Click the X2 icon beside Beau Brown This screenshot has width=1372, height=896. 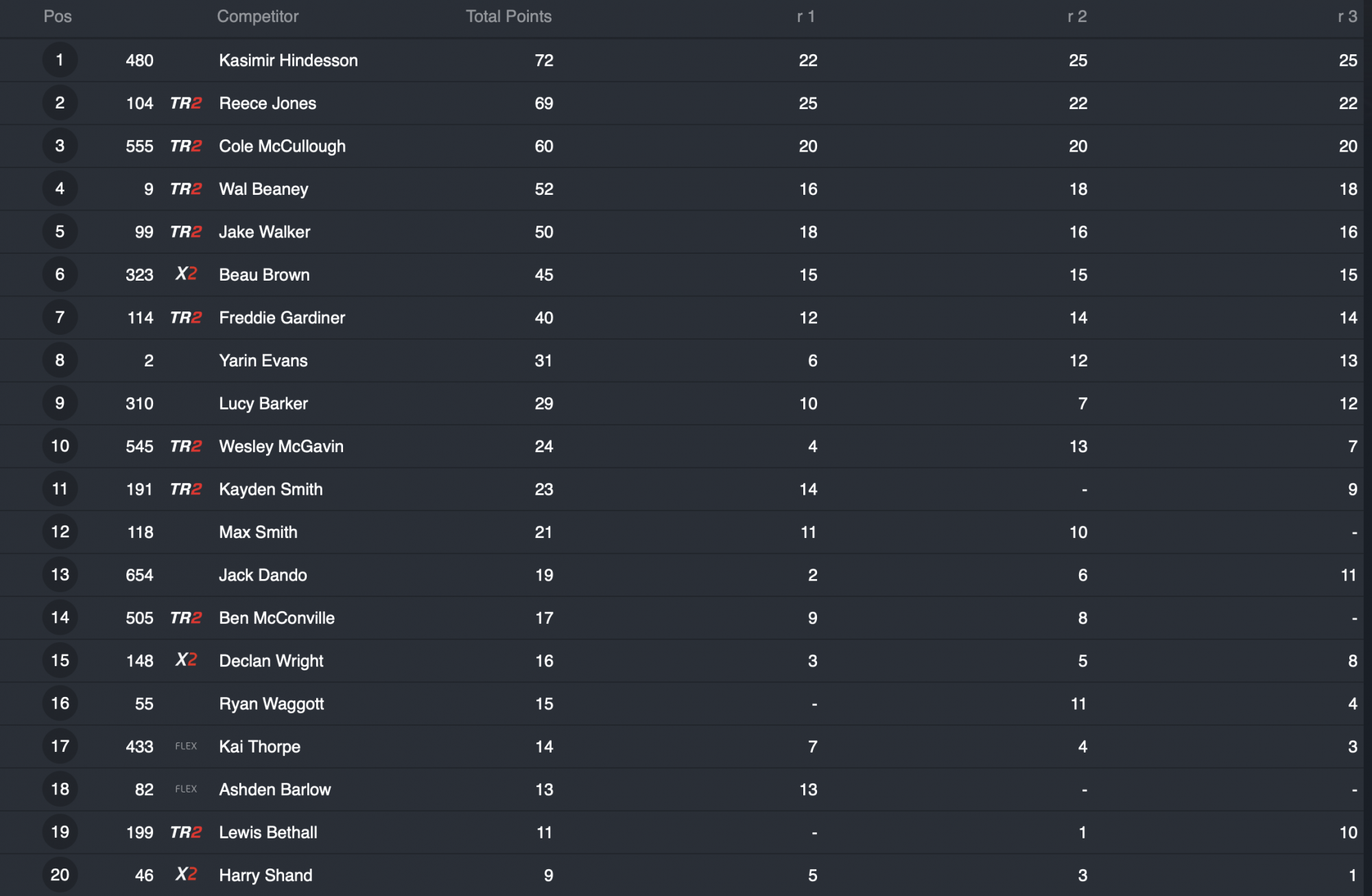(x=186, y=274)
